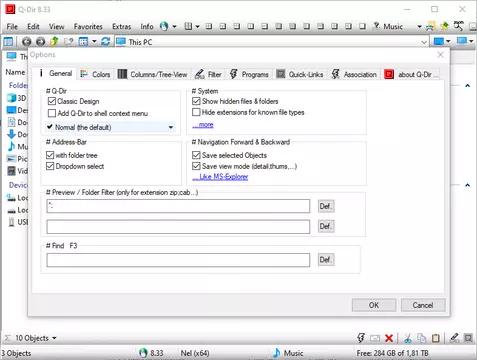This screenshot has width=477, height=360.
Task: Click the green refresh icon in toolbar
Action: point(106,42)
